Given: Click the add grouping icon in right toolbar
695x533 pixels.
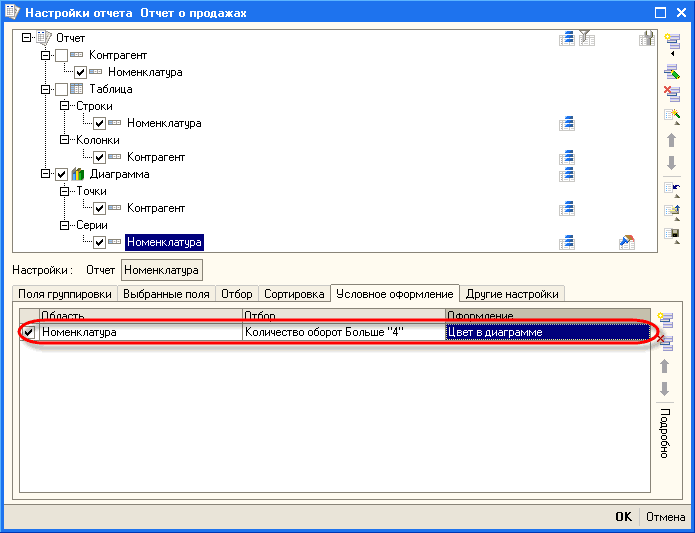Looking at the screenshot, I should click(x=671, y=42).
